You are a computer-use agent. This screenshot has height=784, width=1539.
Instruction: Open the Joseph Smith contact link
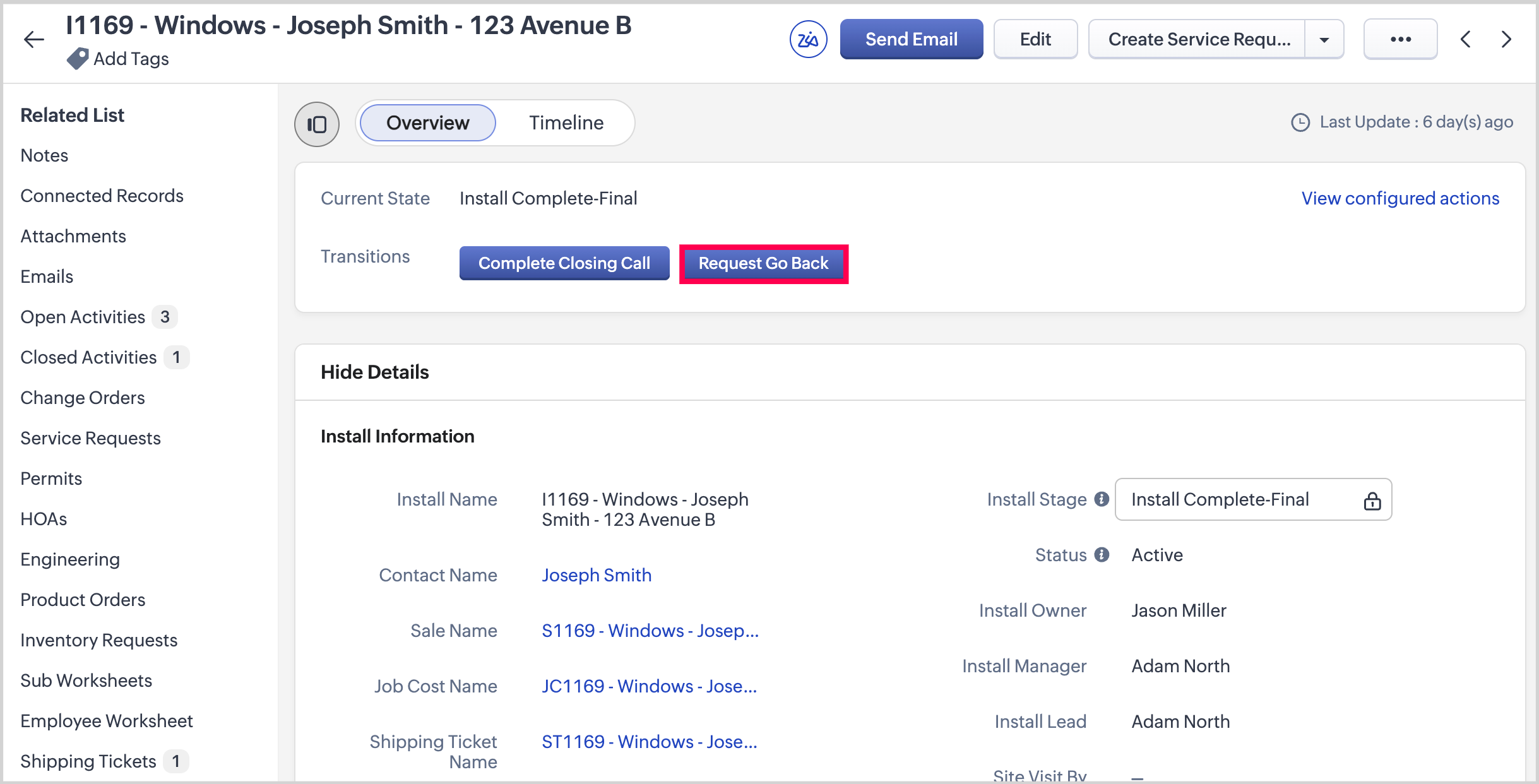pyautogui.click(x=596, y=575)
